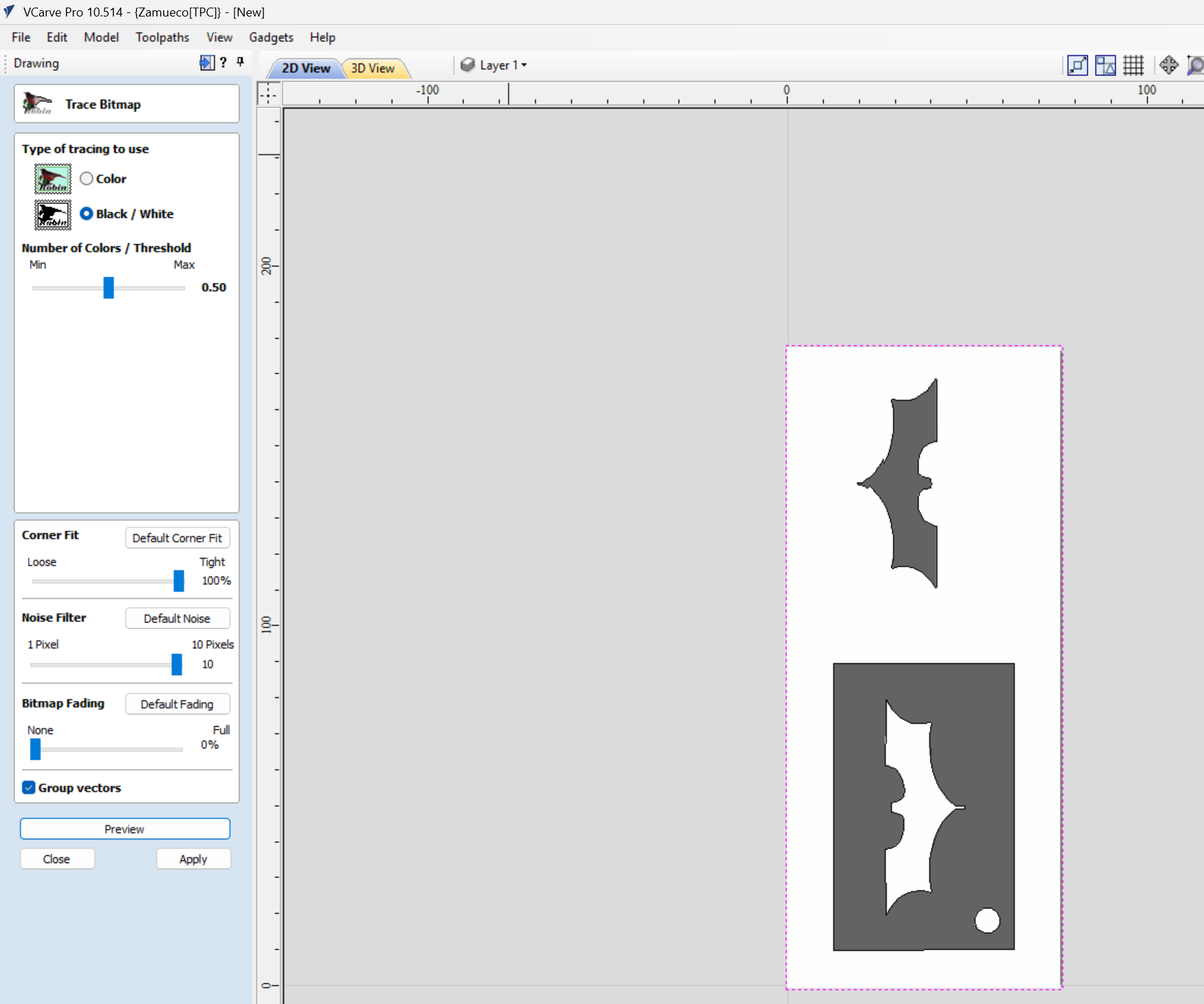Open the Gadgets menu
Image resolution: width=1204 pixels, height=1004 pixels.
271,37
